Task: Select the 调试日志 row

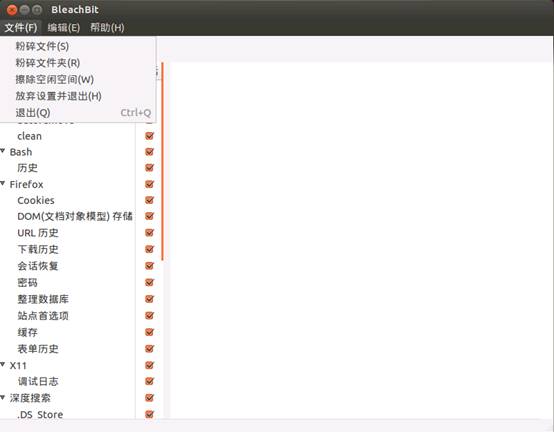Action: pos(38,381)
